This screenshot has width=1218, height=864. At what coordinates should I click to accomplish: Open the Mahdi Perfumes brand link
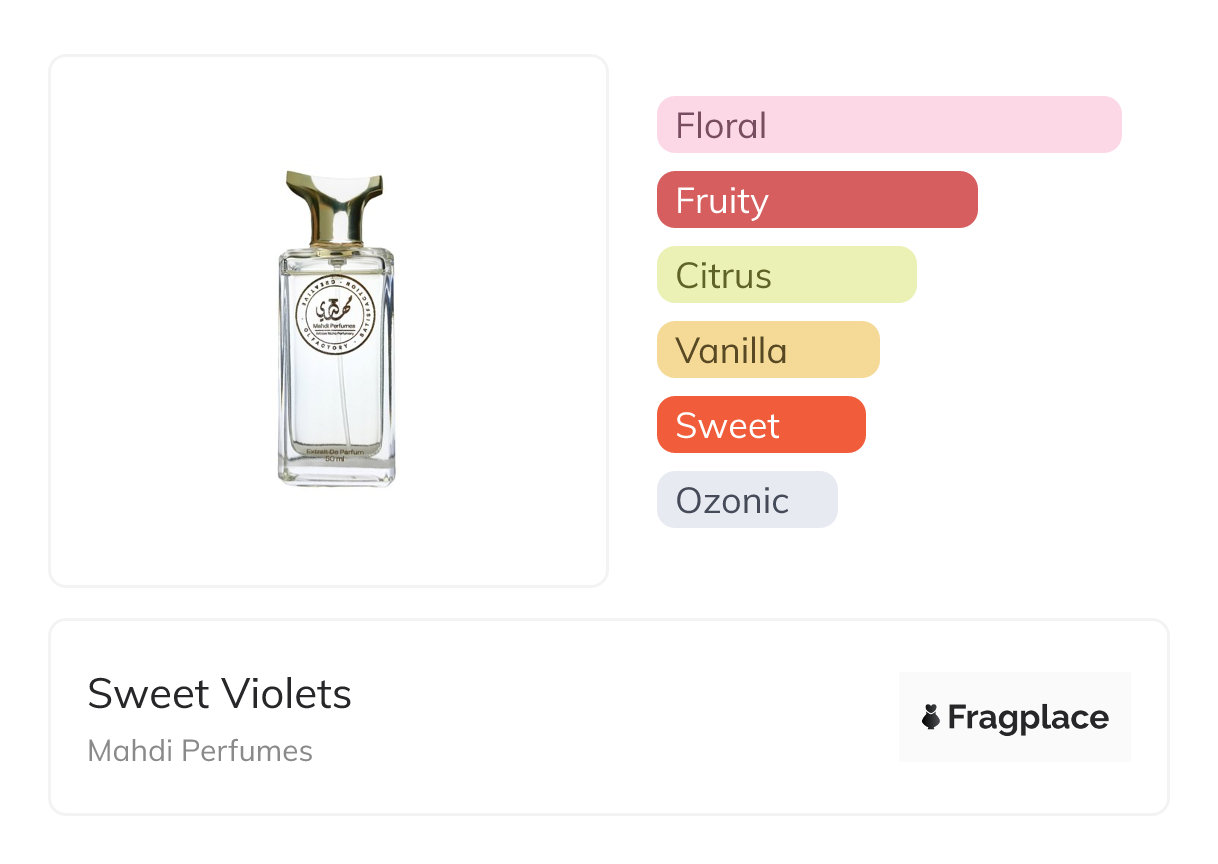(200, 751)
